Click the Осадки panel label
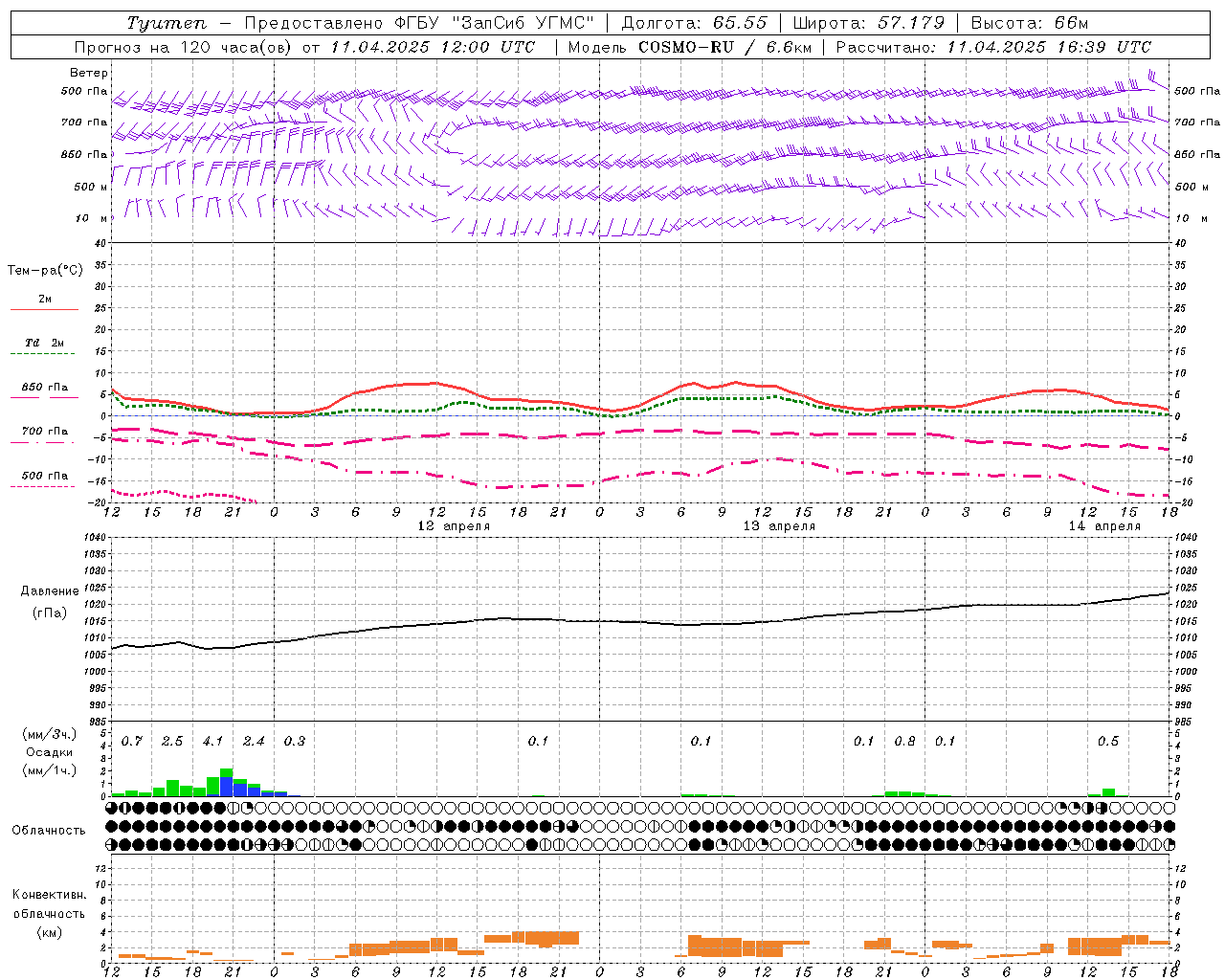Viewport: 1225px width, 980px height. [x=50, y=752]
